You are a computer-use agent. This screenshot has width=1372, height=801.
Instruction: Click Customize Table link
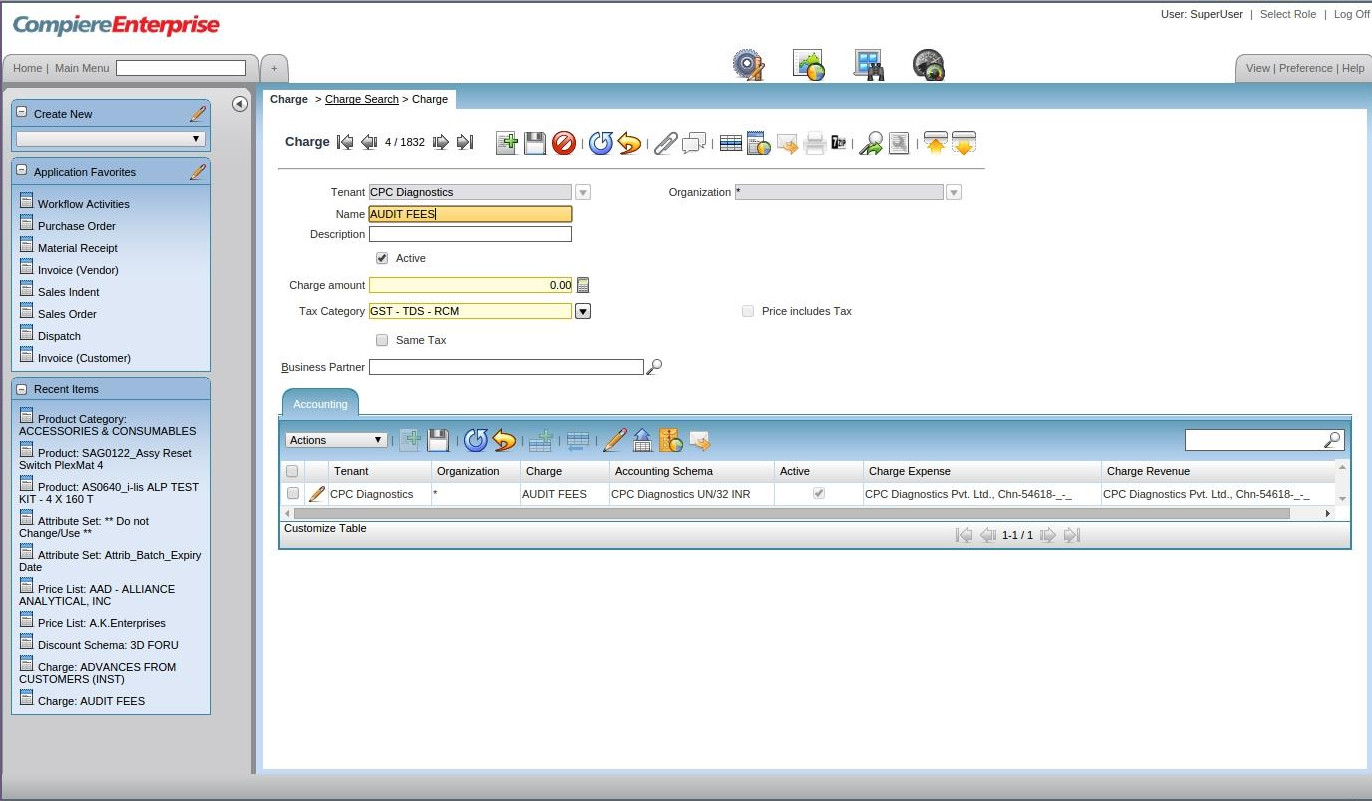tap(325, 528)
